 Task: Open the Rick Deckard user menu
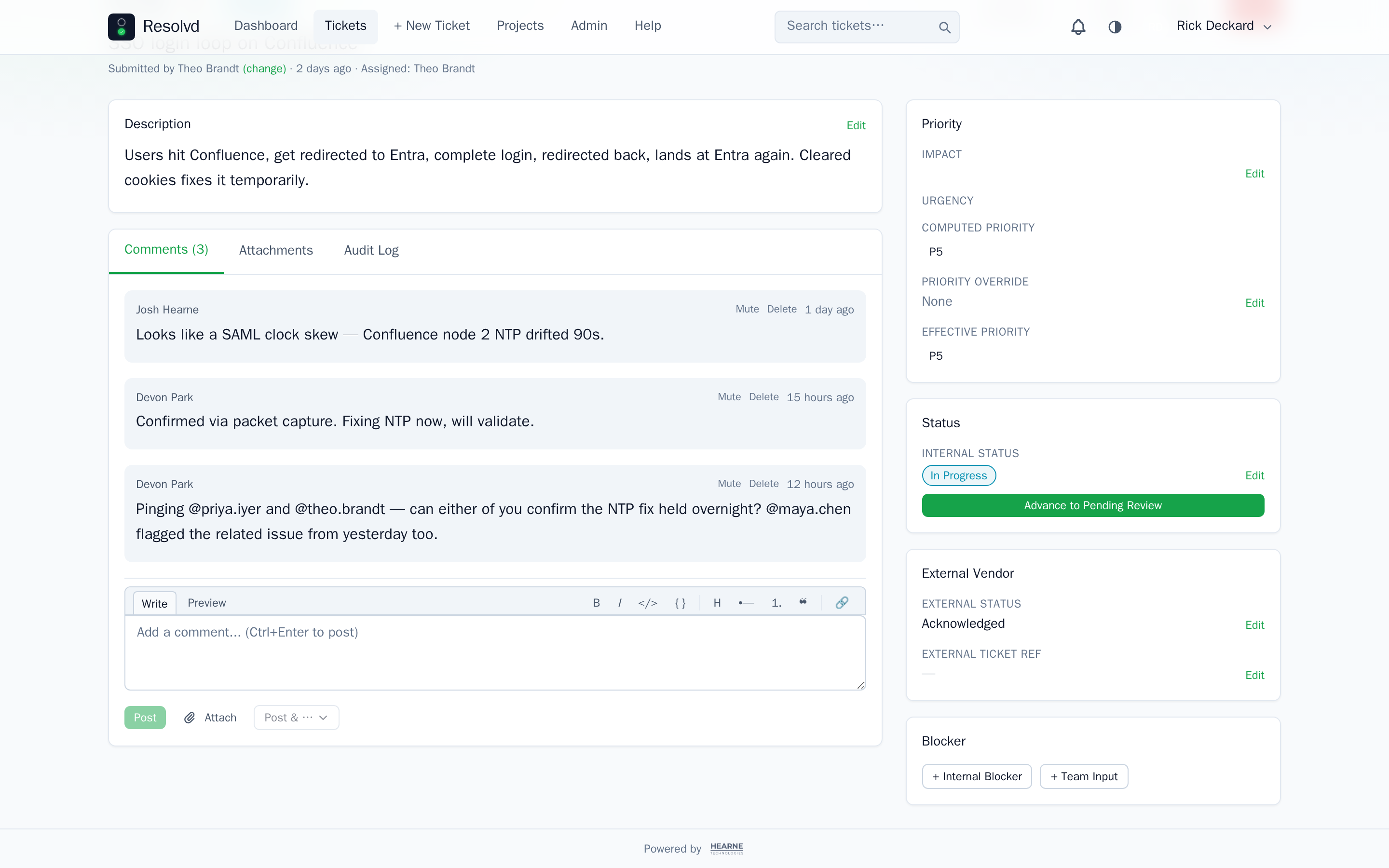tap(1224, 26)
